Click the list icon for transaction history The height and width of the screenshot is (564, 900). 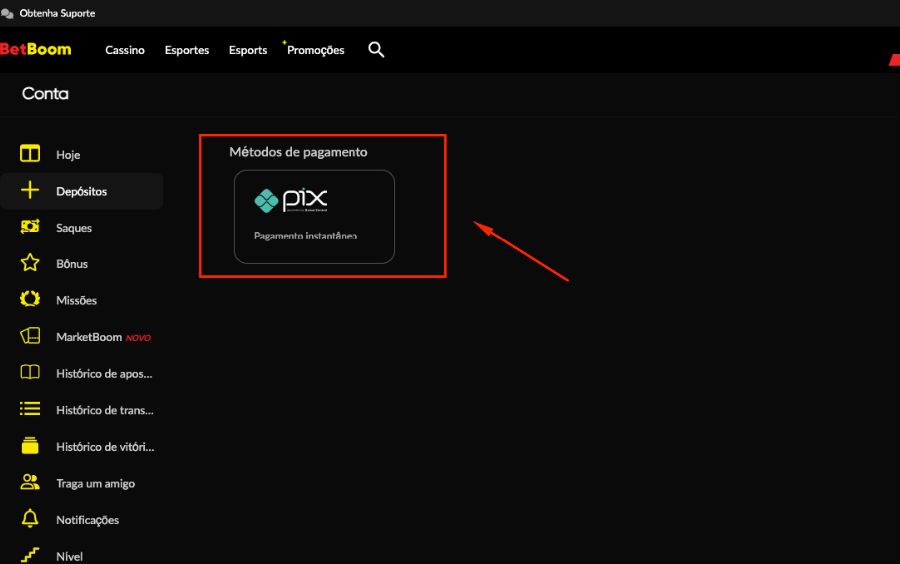[30, 409]
